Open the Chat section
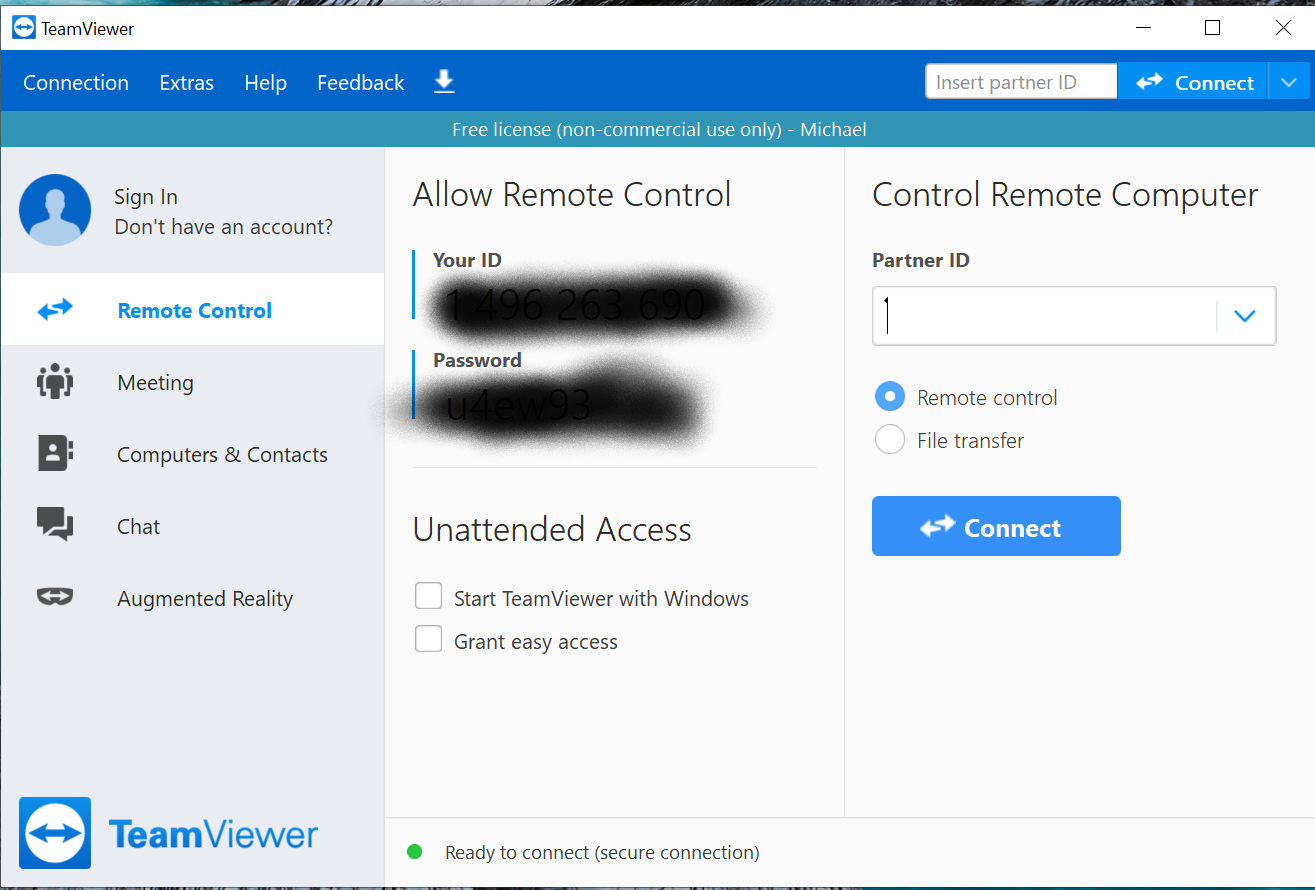1315x890 pixels. 193,526
